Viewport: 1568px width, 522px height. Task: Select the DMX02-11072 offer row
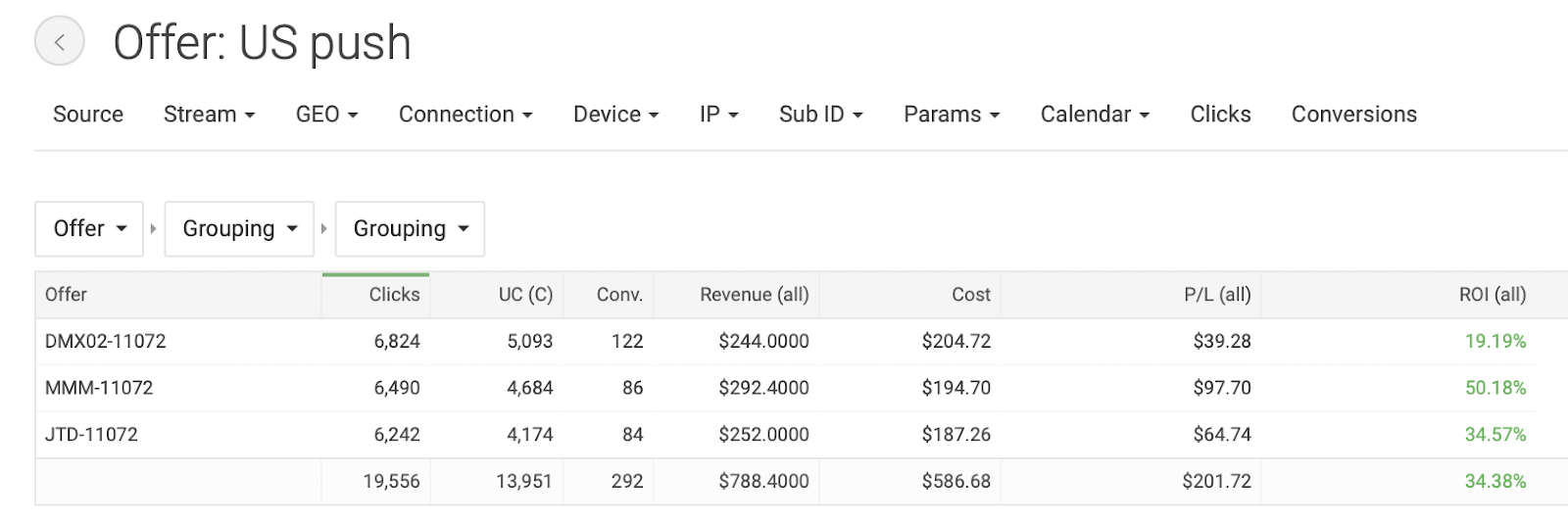coord(106,342)
